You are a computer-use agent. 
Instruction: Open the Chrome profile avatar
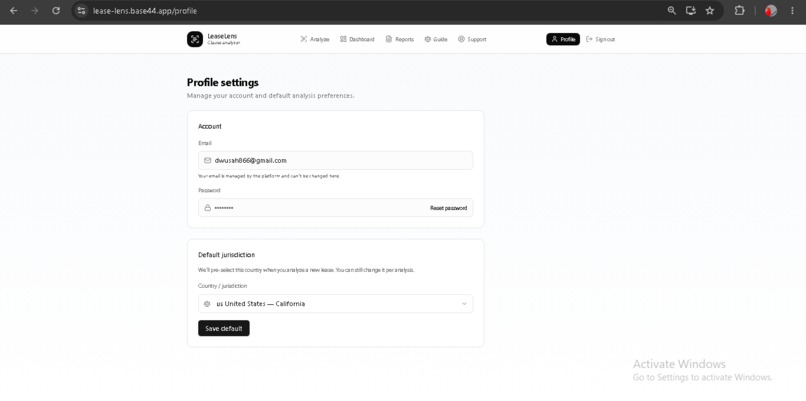771,11
